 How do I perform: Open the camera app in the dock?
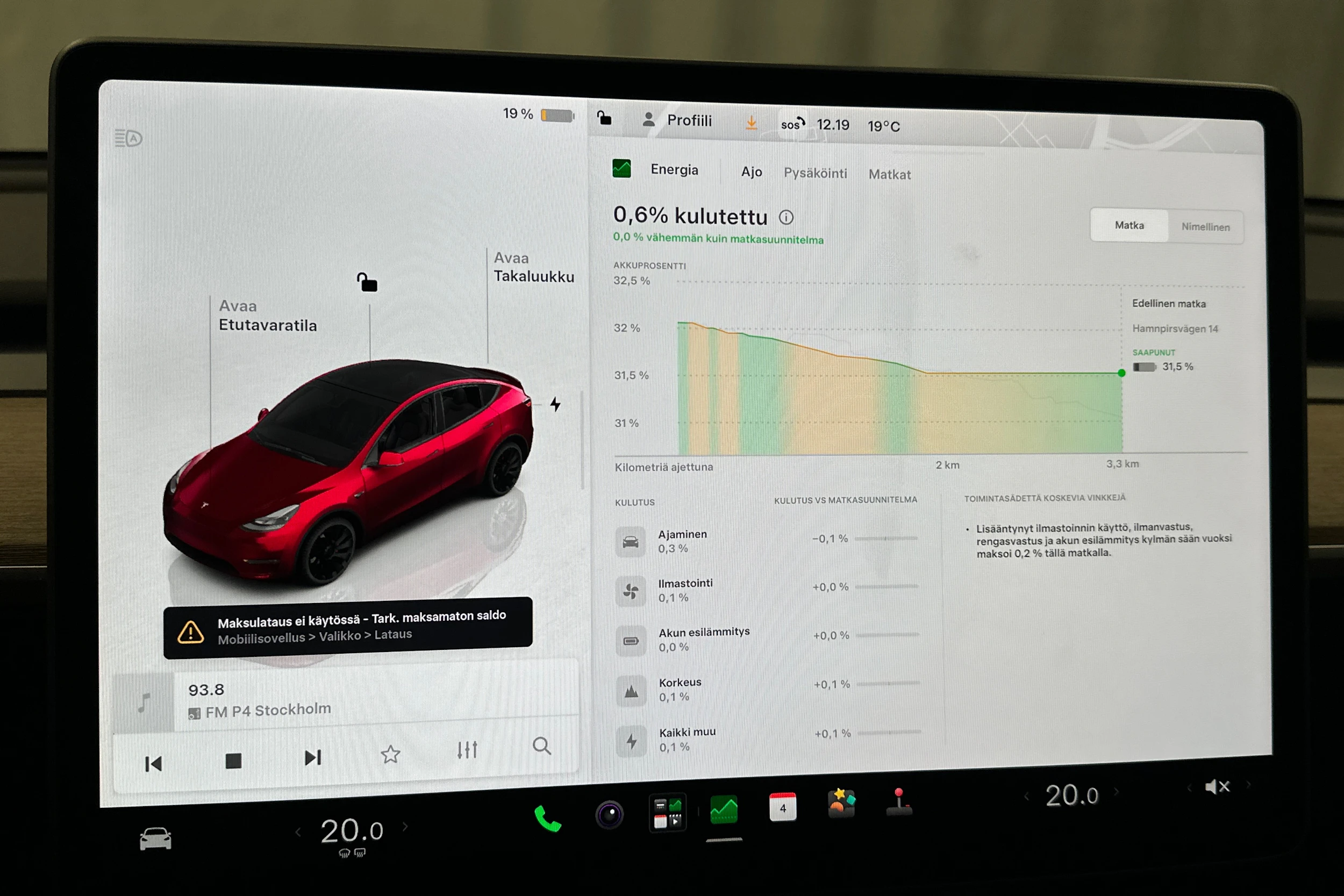tap(609, 815)
